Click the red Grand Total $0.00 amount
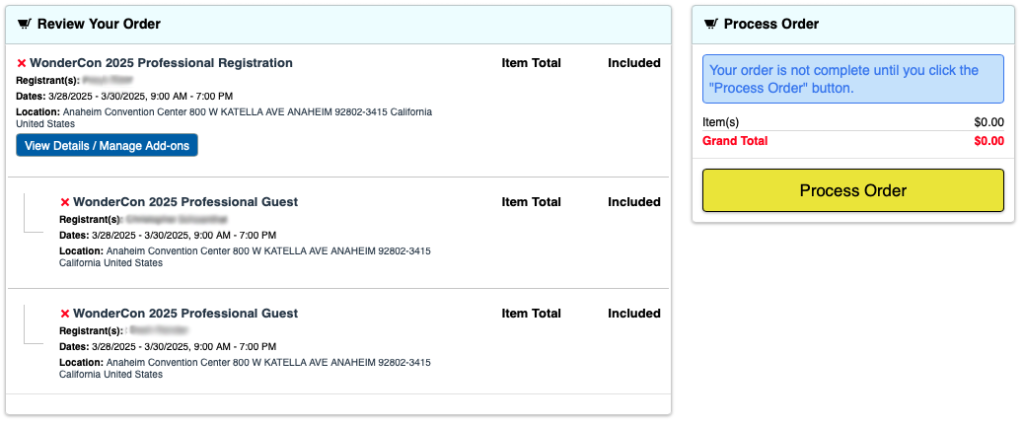Image resolution: width=1024 pixels, height=426 pixels. 988,141
